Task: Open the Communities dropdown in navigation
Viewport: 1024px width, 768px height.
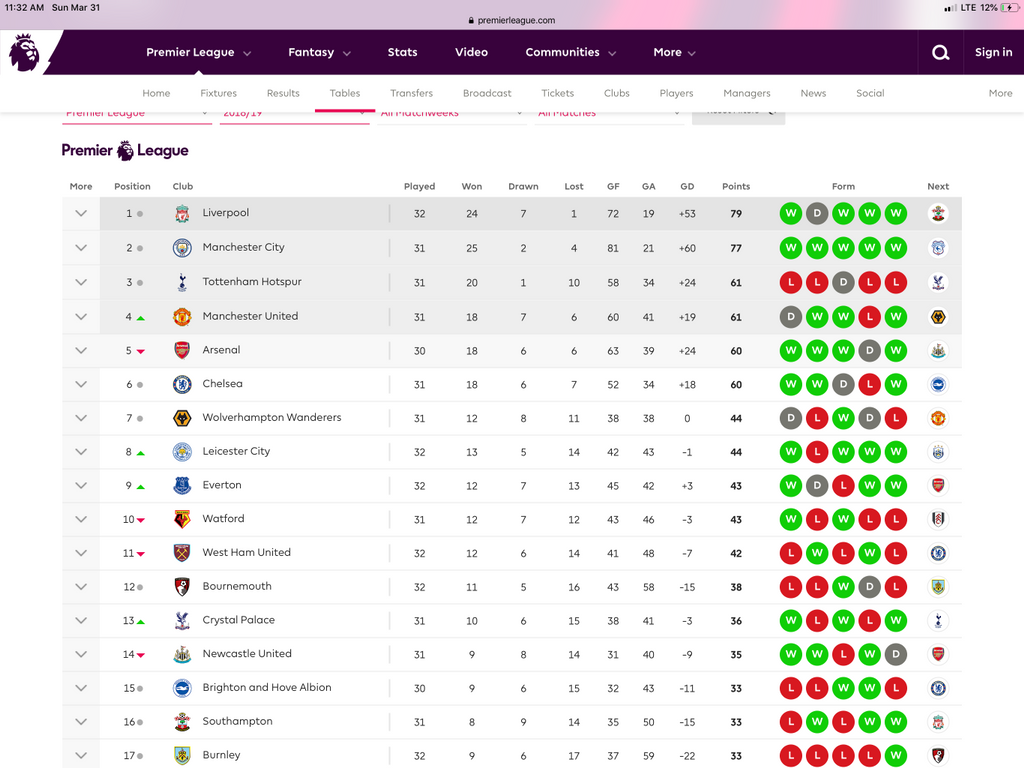Action: tap(570, 53)
